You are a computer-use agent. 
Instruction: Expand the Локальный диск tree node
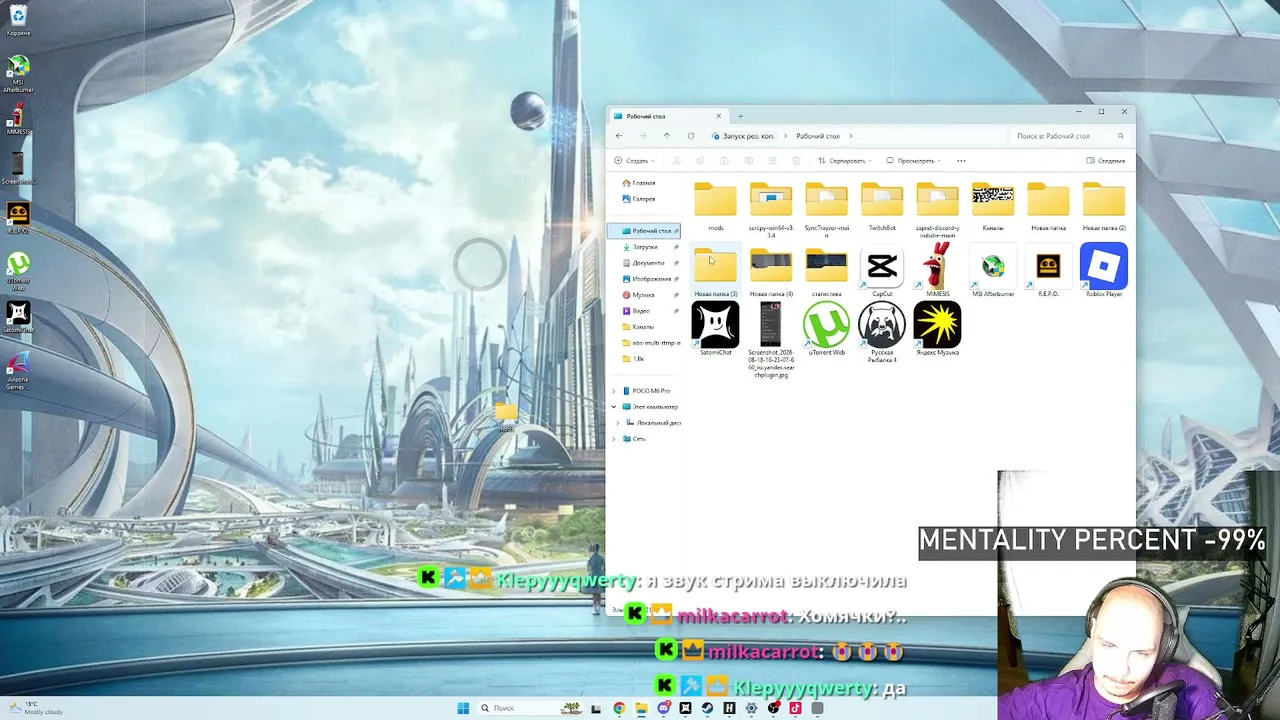(618, 423)
